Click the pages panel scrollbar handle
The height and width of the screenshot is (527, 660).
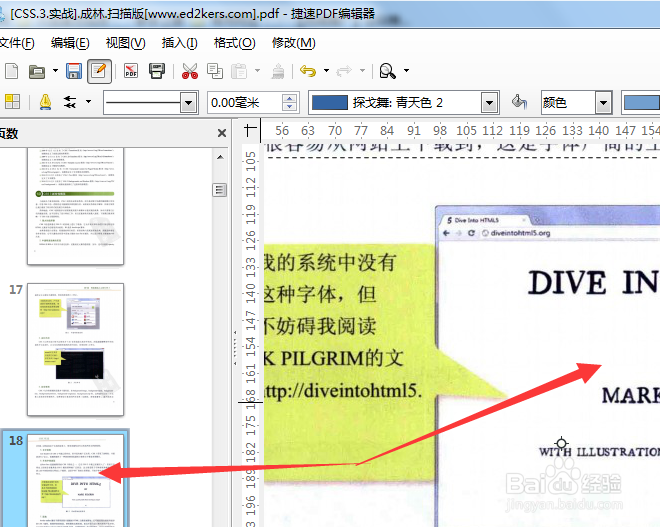click(x=219, y=190)
